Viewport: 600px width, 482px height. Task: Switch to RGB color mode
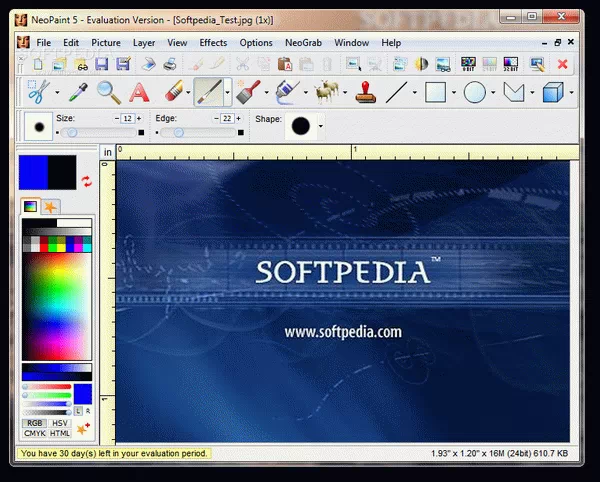34,423
